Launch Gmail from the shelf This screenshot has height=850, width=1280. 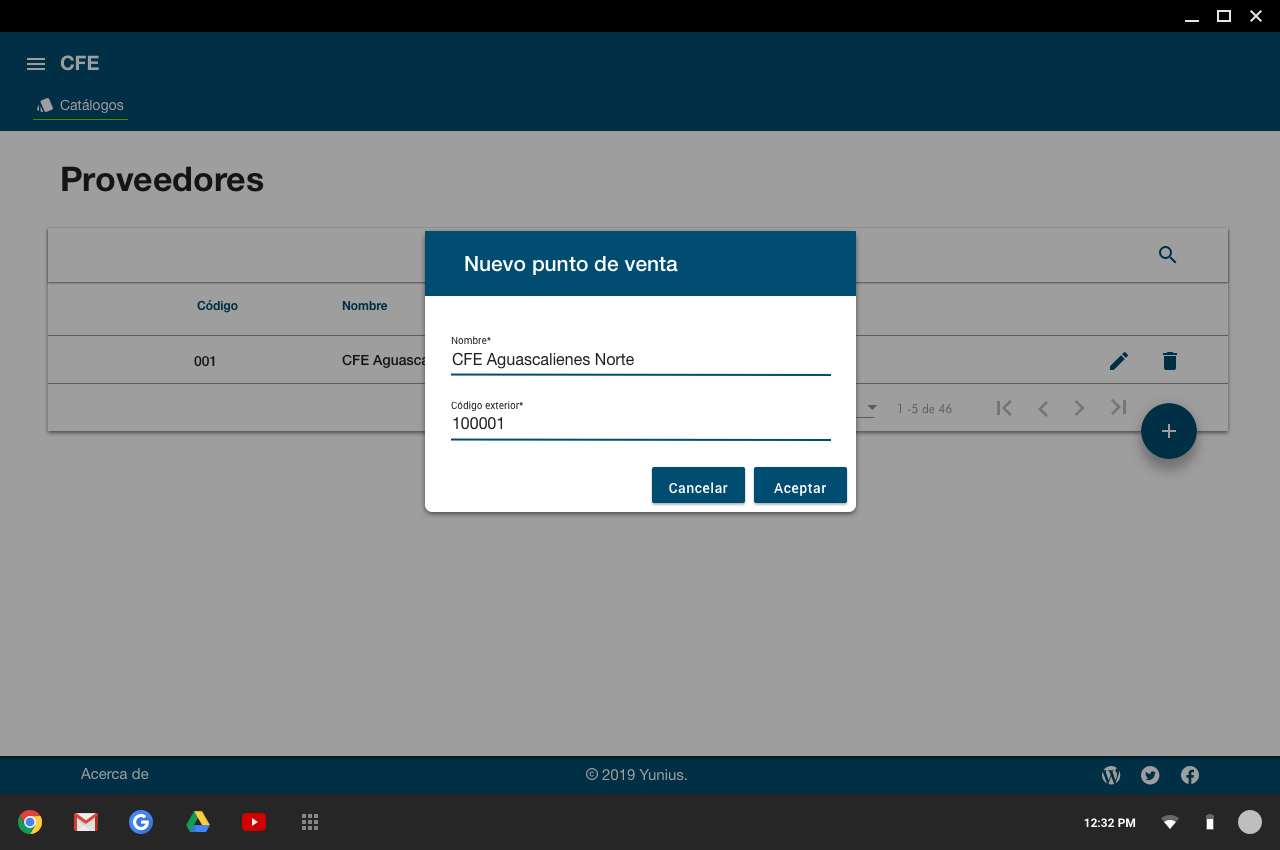click(86, 822)
